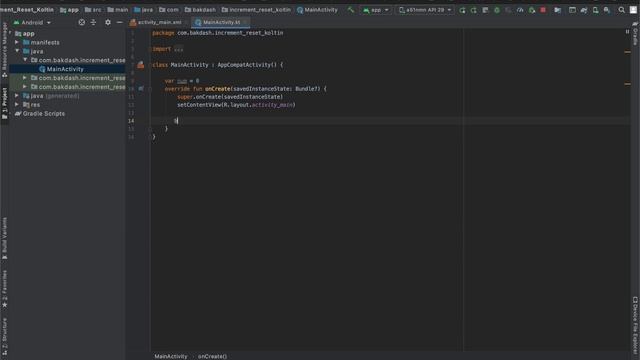Click the red Stop button
640x360 pixels.
(x=543, y=10)
